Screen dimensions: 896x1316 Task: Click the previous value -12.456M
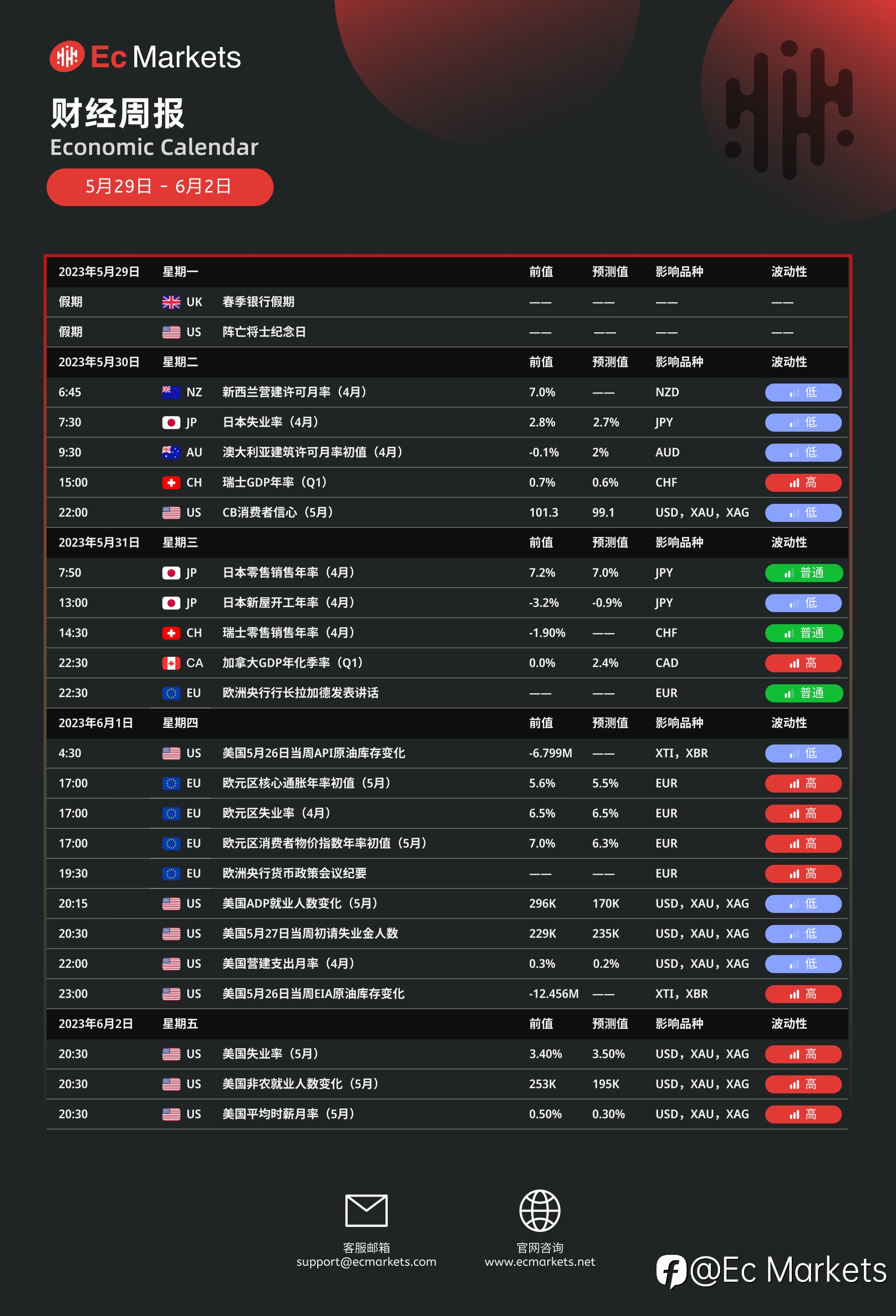[554, 994]
